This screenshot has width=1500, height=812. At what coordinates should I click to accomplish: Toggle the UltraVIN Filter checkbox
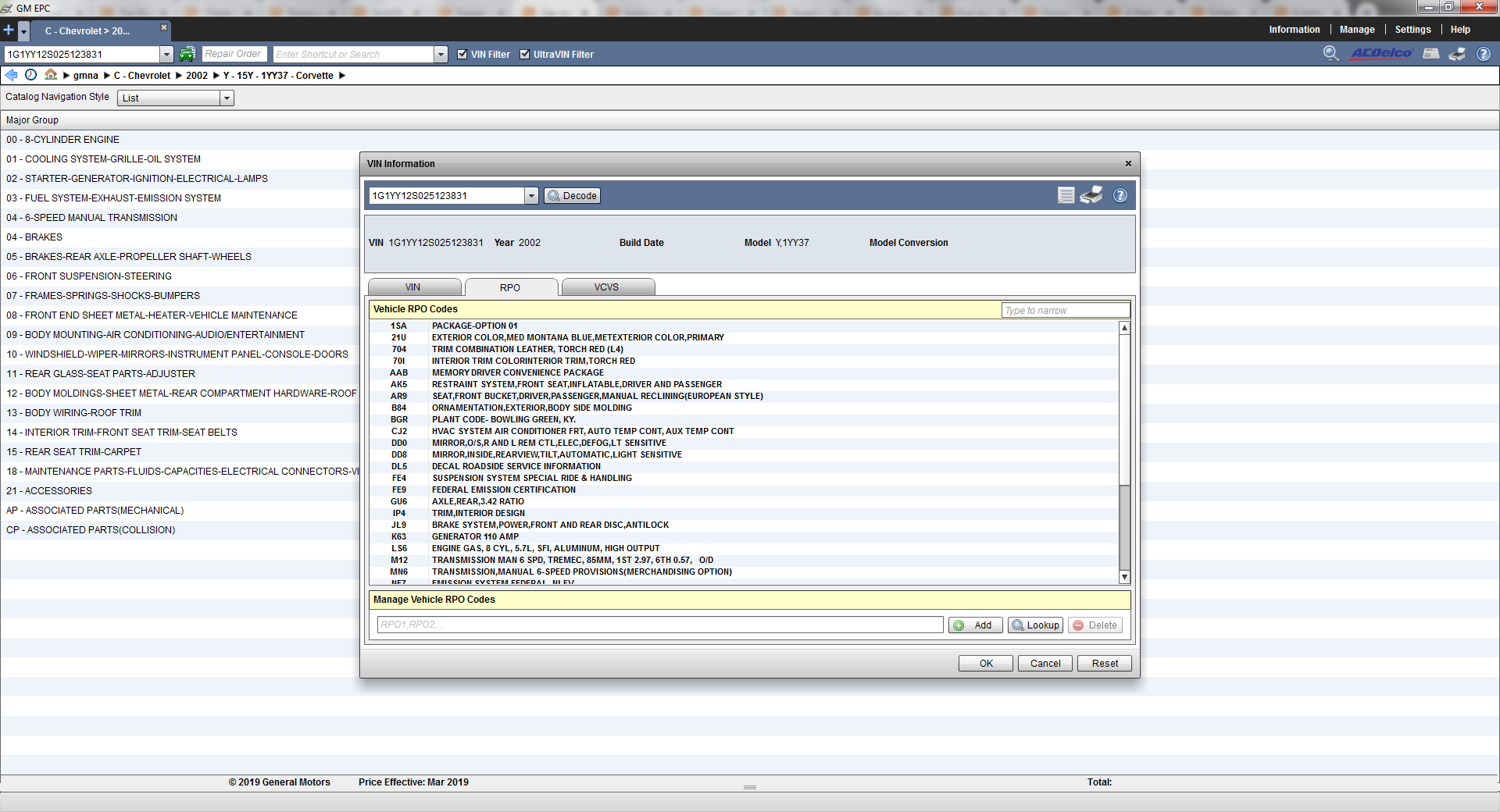[x=525, y=54]
